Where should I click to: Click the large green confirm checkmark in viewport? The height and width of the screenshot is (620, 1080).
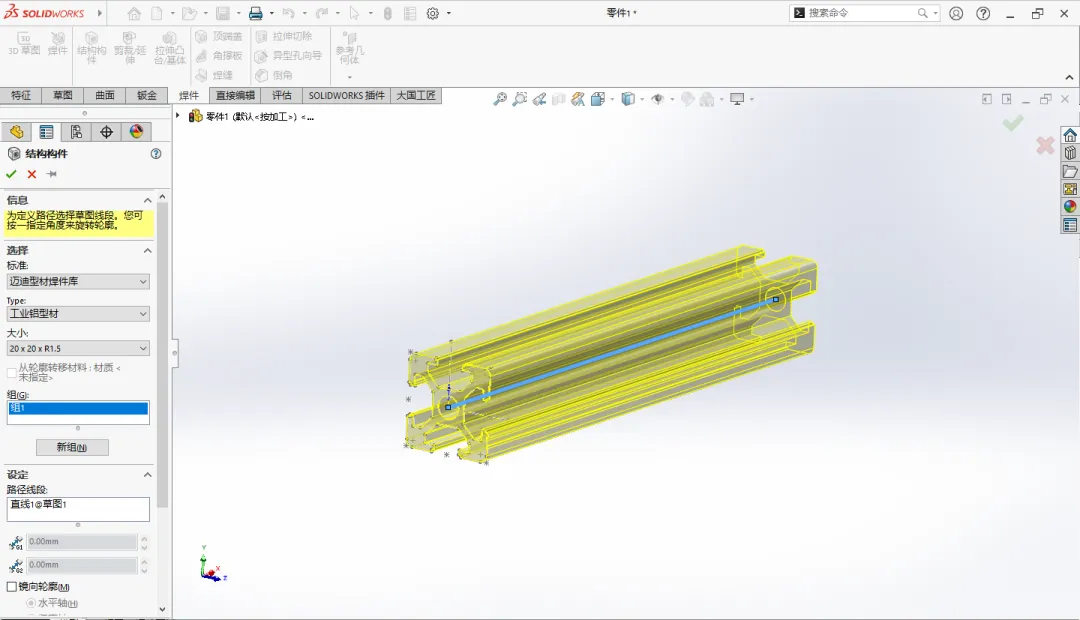1012,123
